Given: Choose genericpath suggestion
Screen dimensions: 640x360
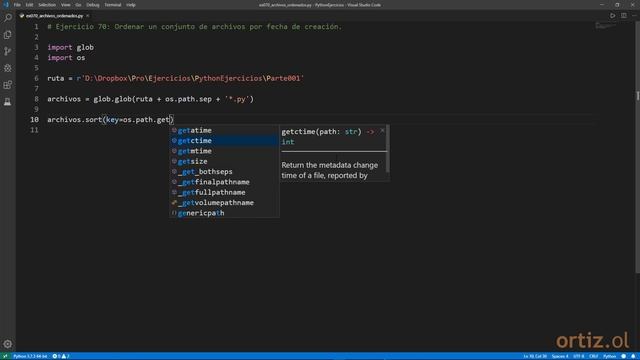Looking at the screenshot, I should [x=224, y=213].
